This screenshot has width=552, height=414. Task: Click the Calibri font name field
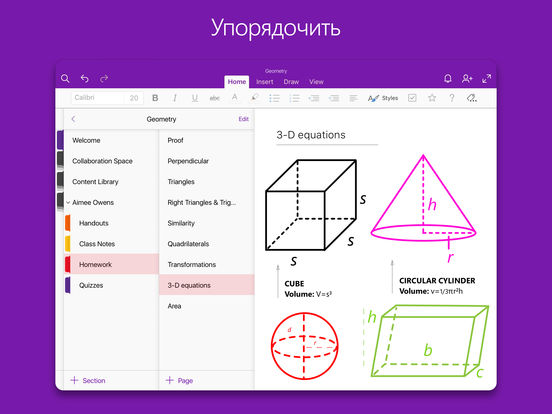98,98
